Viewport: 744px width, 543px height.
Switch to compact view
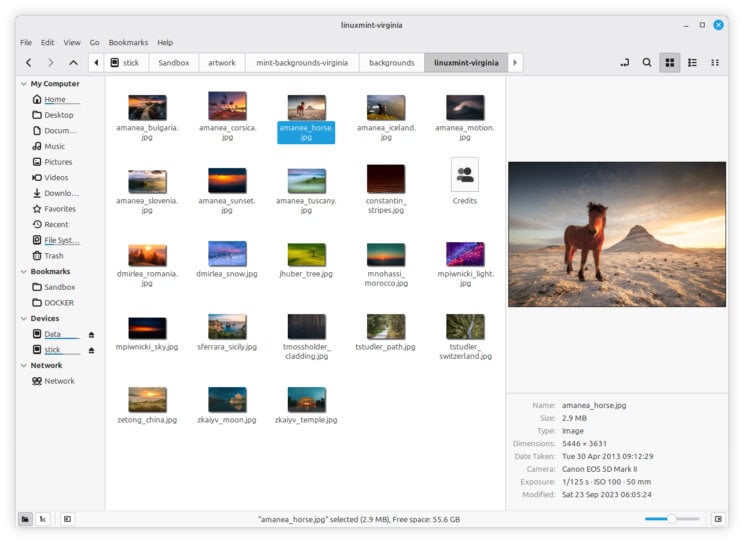click(715, 63)
